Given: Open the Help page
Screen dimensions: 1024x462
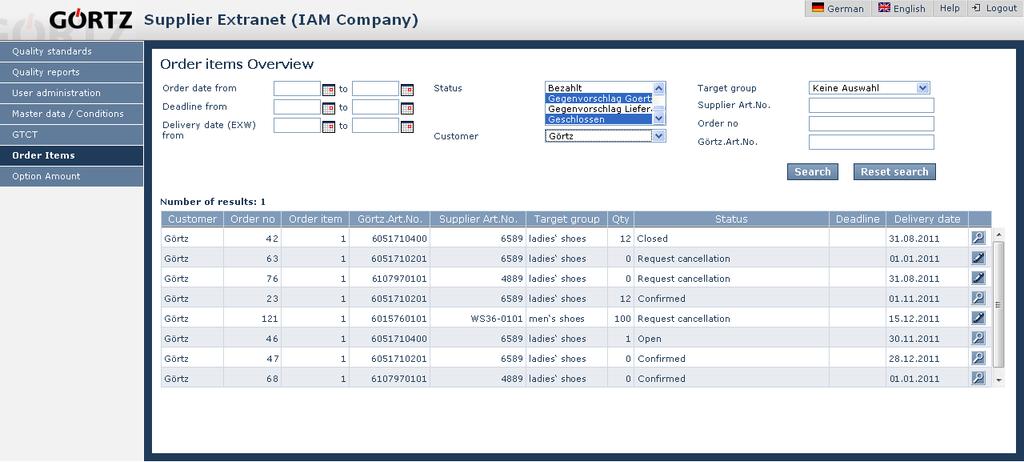Looking at the screenshot, I should [949, 8].
